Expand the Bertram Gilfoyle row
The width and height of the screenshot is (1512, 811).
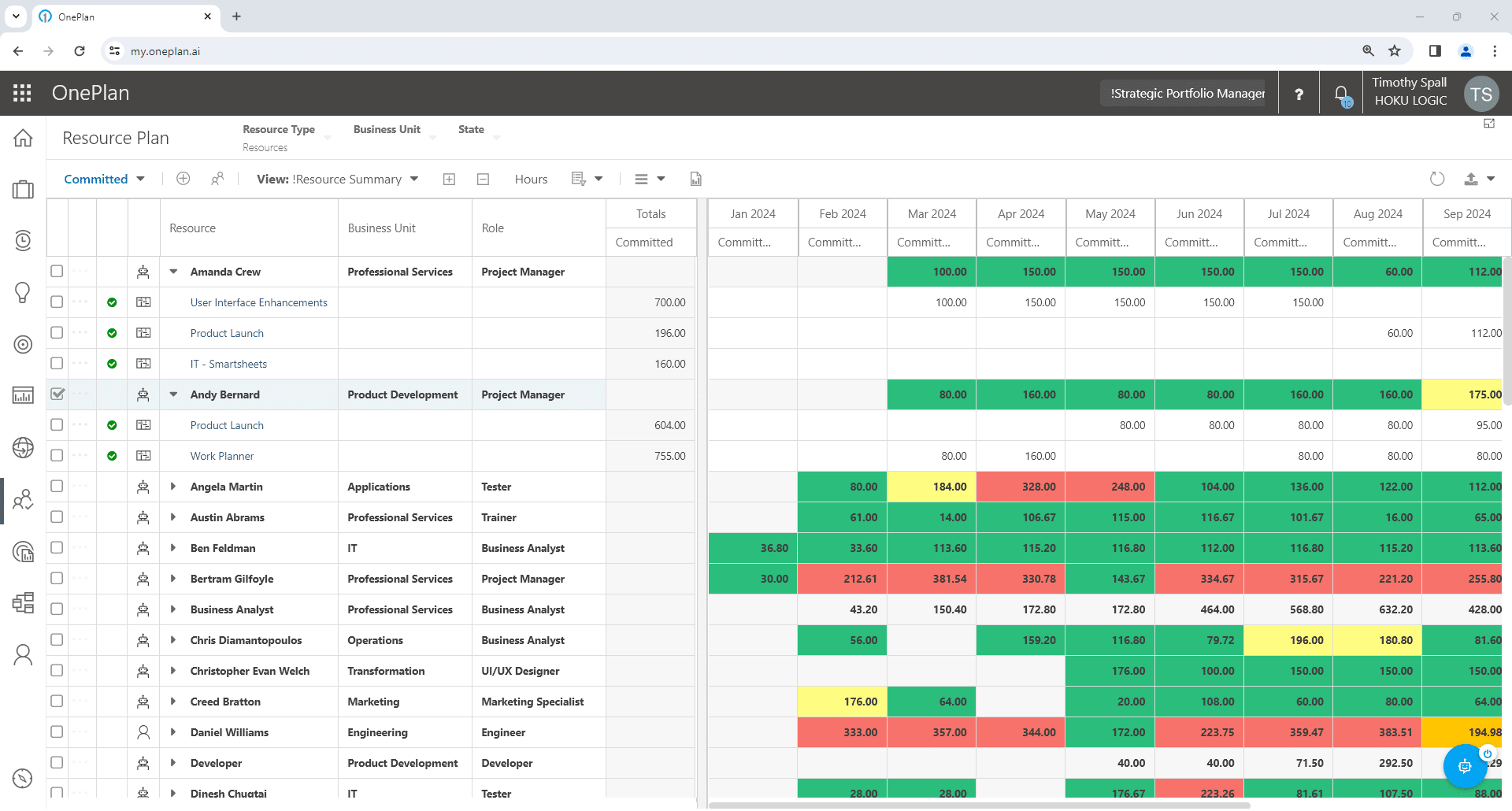pos(173,579)
